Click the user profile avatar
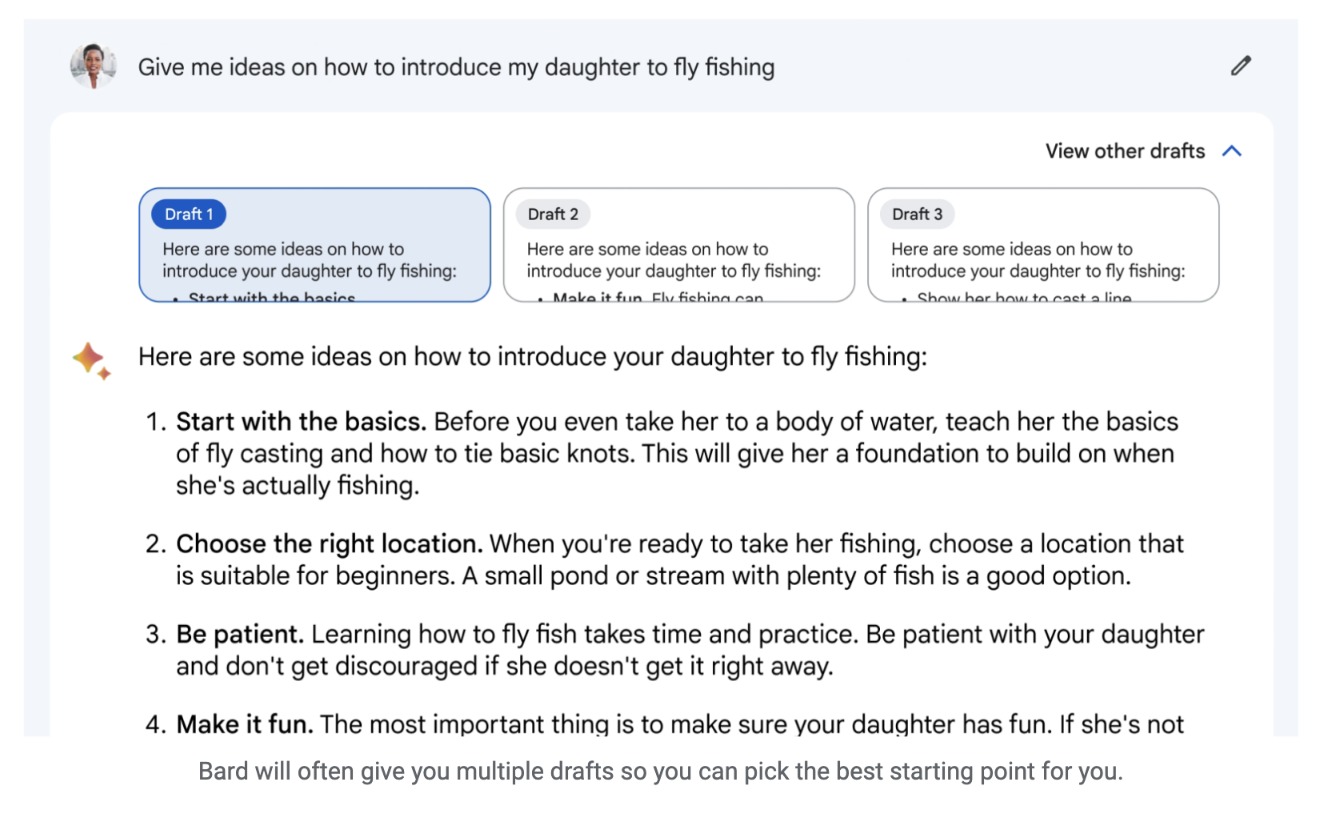Screen dimensions: 1320x818 (93, 66)
